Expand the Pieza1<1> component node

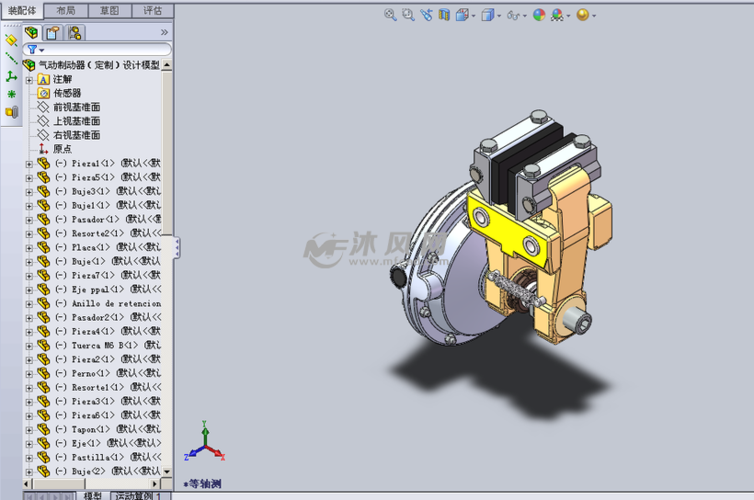[x=29, y=163]
